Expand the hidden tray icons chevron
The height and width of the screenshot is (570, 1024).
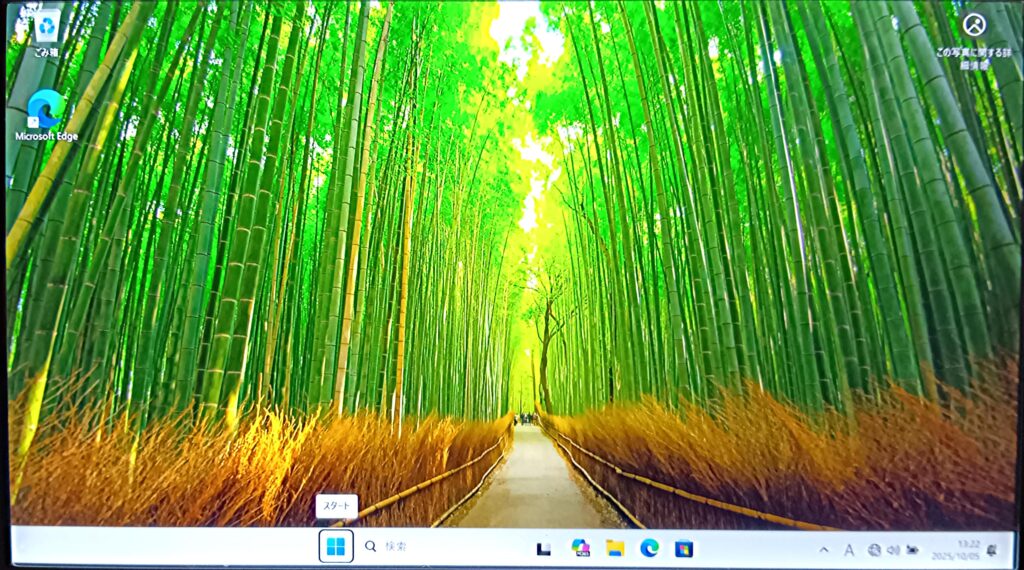tap(824, 549)
